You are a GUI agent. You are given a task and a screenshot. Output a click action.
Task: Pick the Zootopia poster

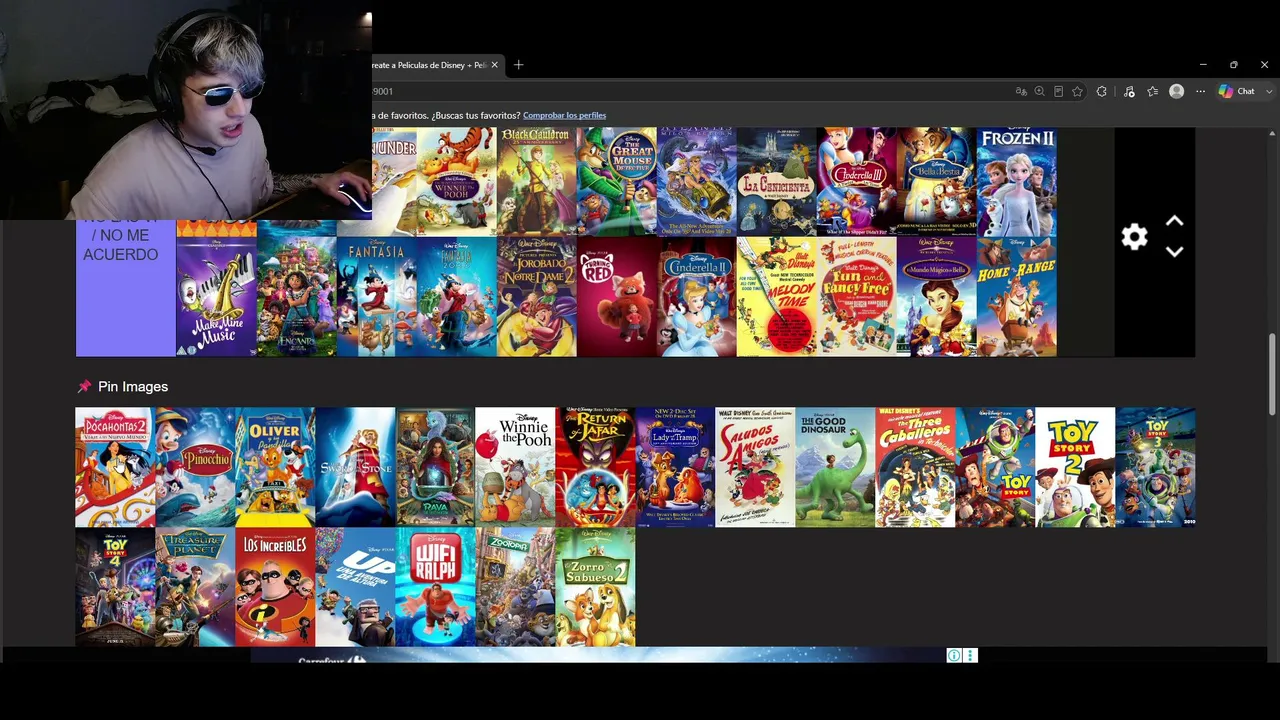[515, 587]
